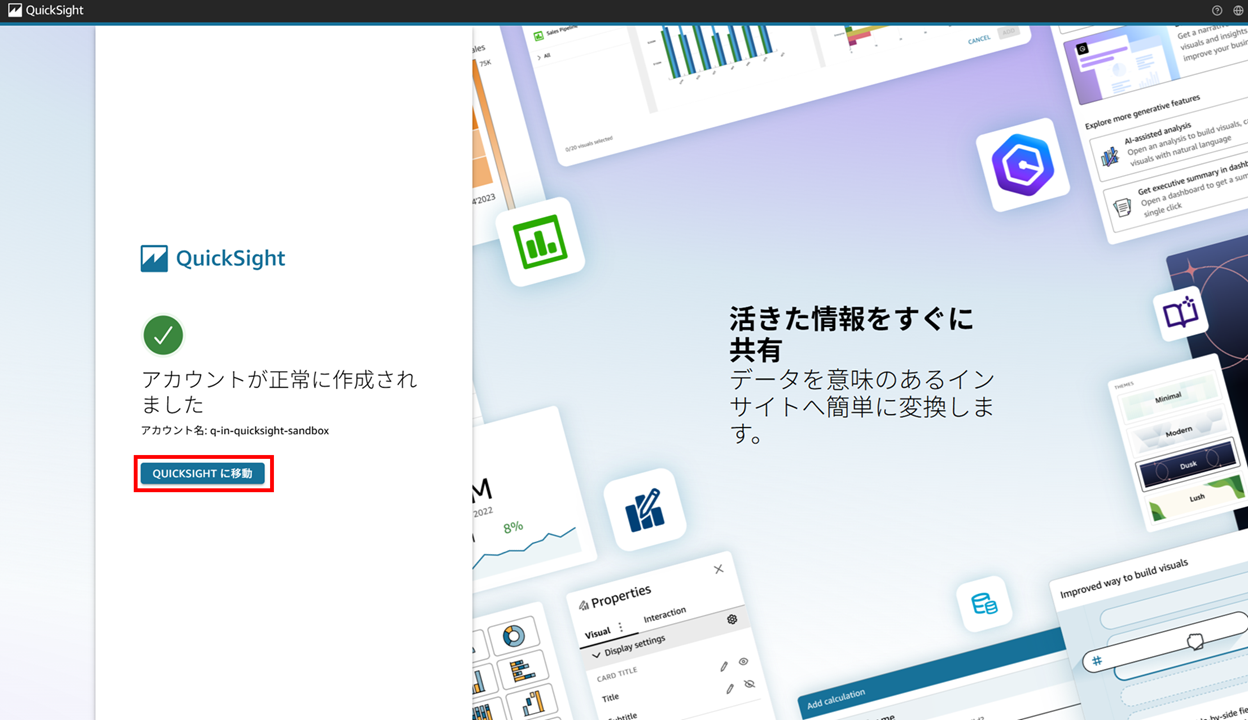This screenshot has width=1248, height=720.
Task: Open the help question-mark icon in header
Action: [1217, 10]
